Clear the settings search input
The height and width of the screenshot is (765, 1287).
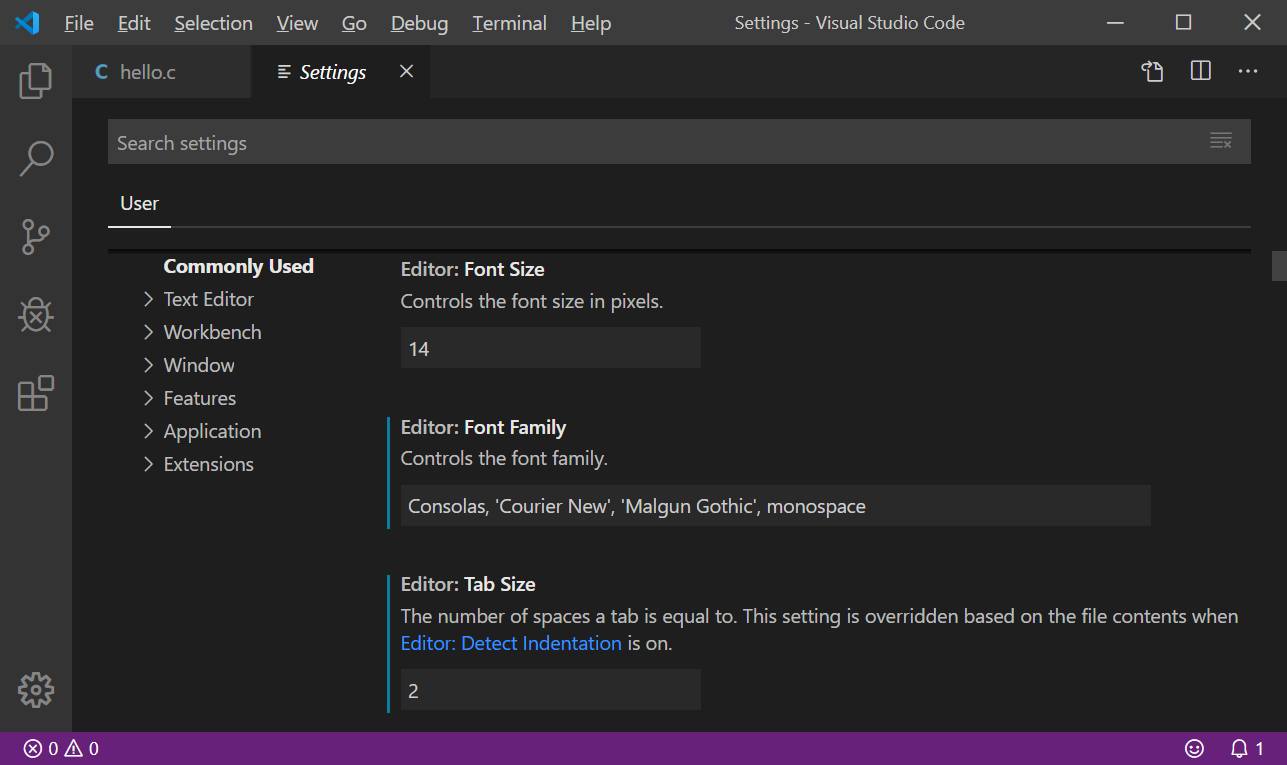click(x=1221, y=141)
